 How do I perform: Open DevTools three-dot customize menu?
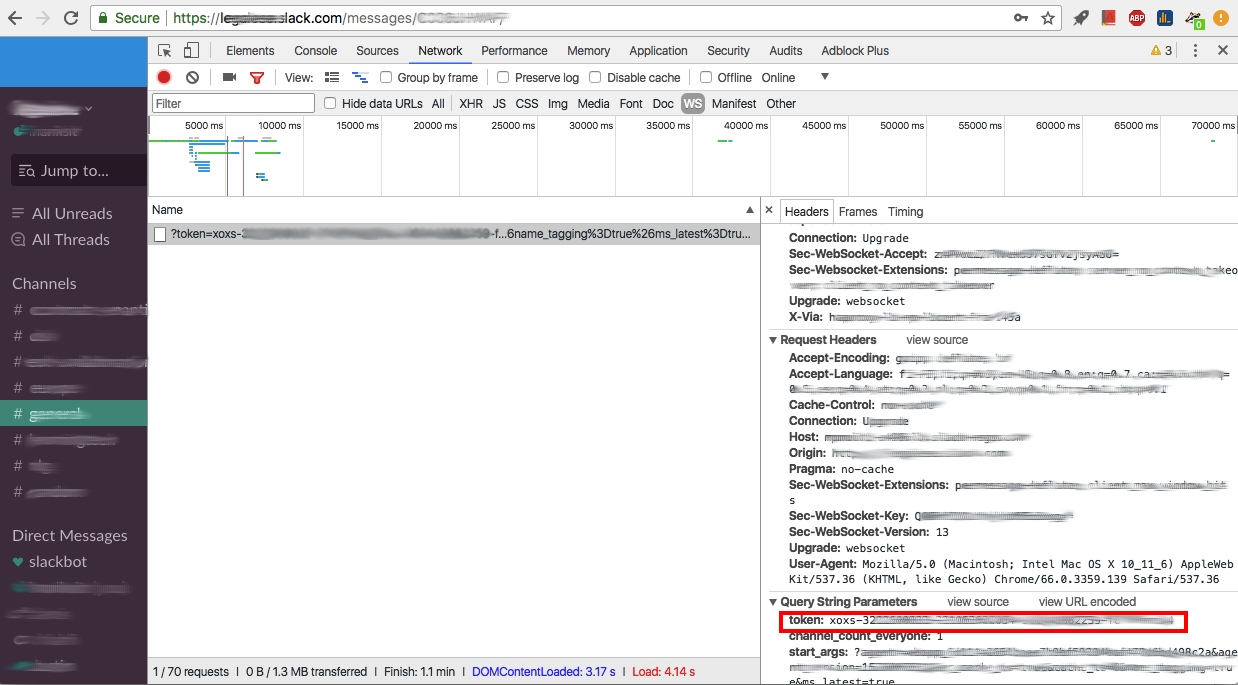(1195, 51)
